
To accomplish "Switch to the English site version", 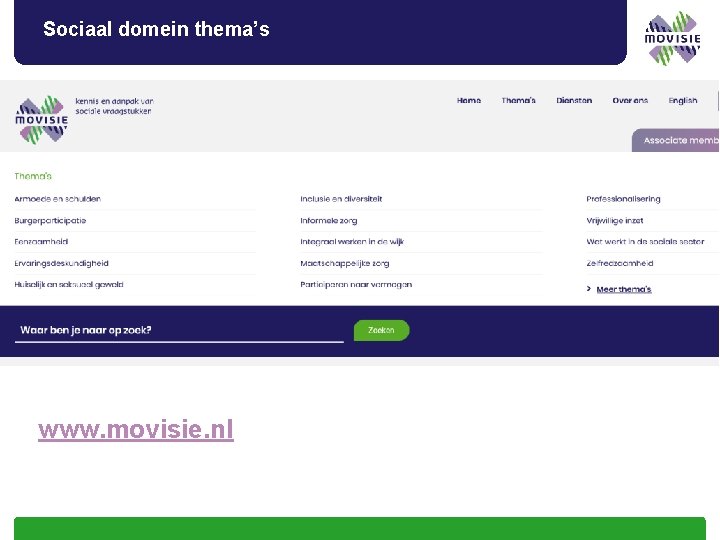I will click(683, 101).
